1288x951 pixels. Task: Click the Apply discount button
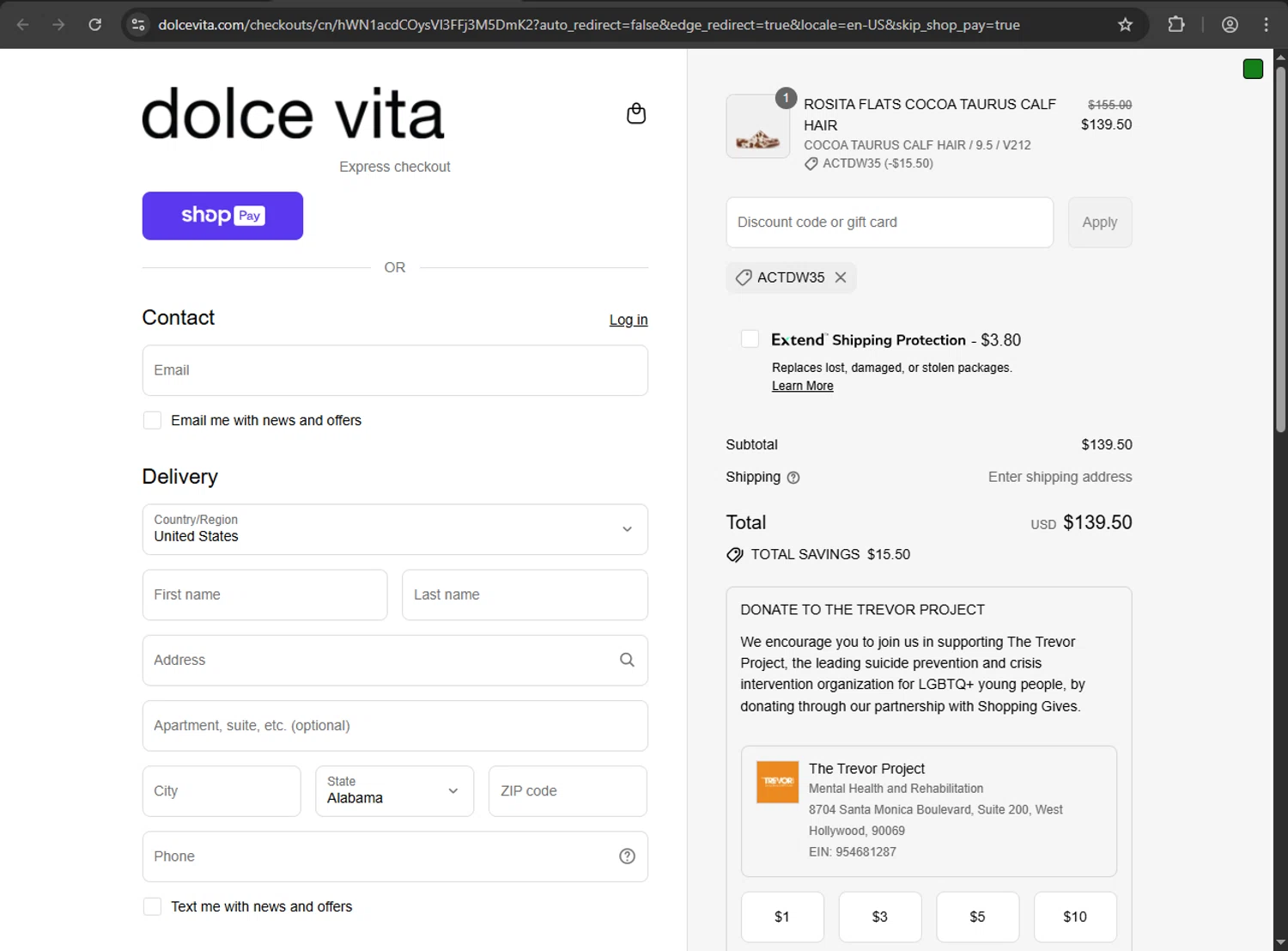[1100, 223]
